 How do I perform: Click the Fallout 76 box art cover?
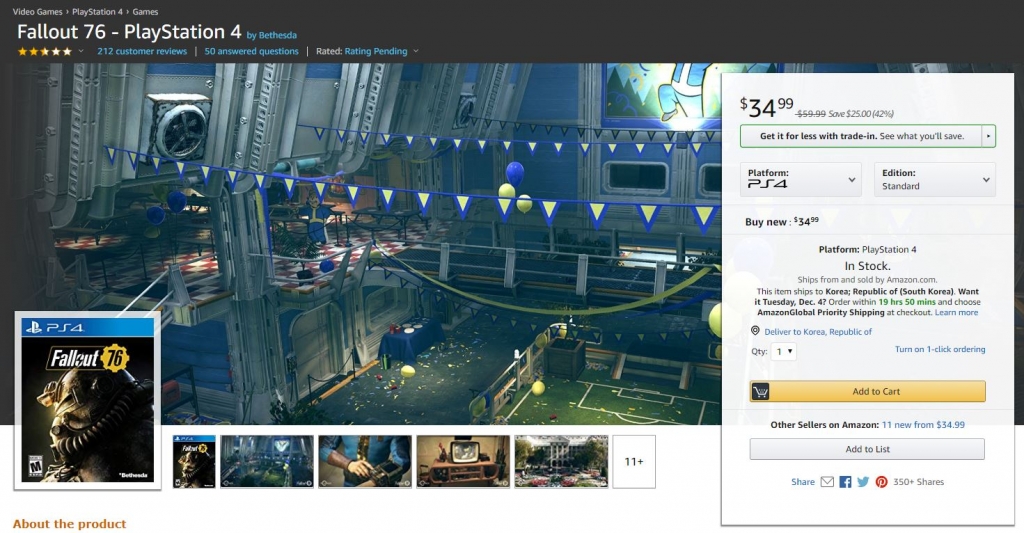point(88,400)
